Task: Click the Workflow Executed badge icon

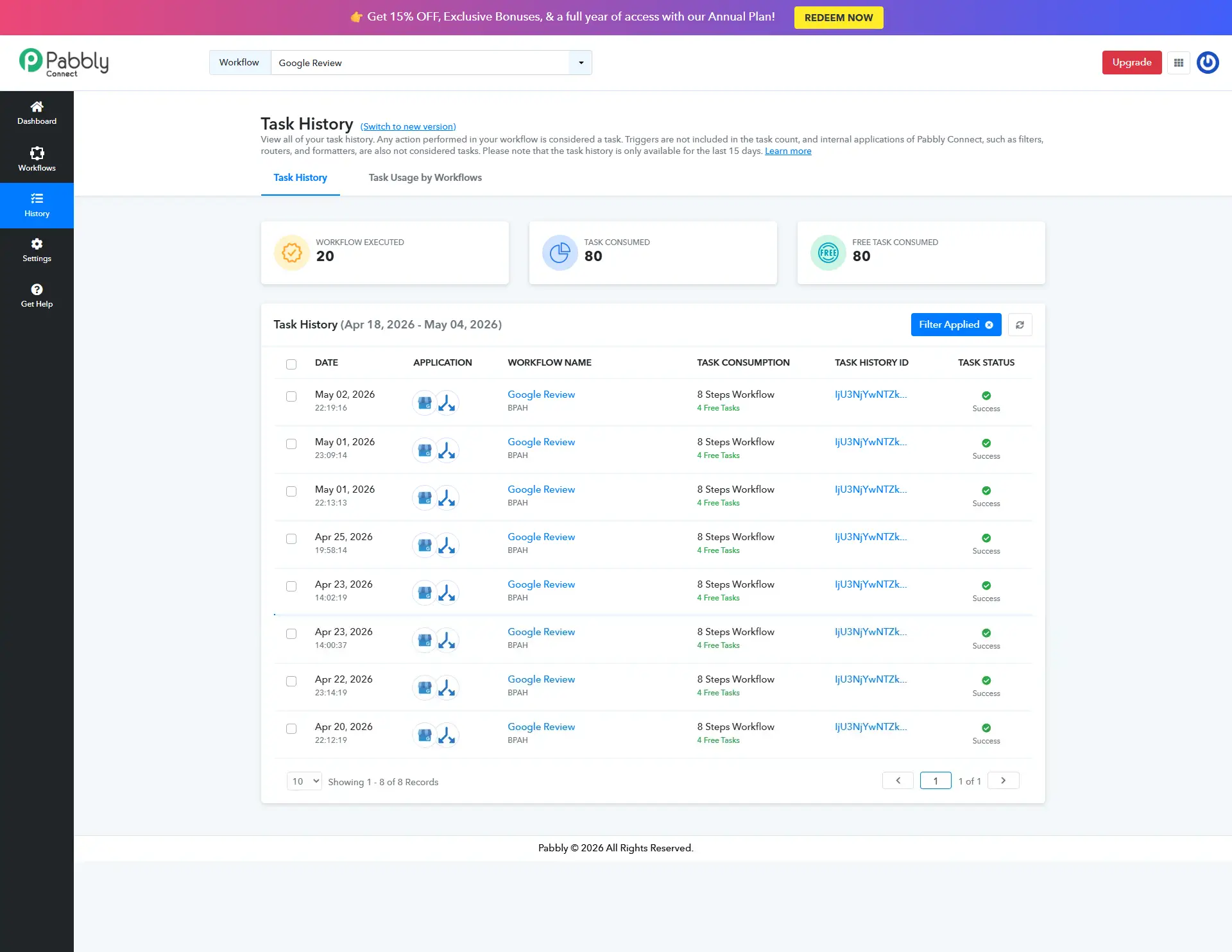Action: pos(292,253)
